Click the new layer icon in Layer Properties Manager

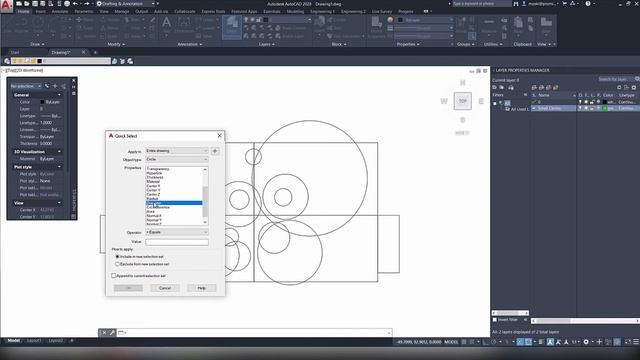534,87
